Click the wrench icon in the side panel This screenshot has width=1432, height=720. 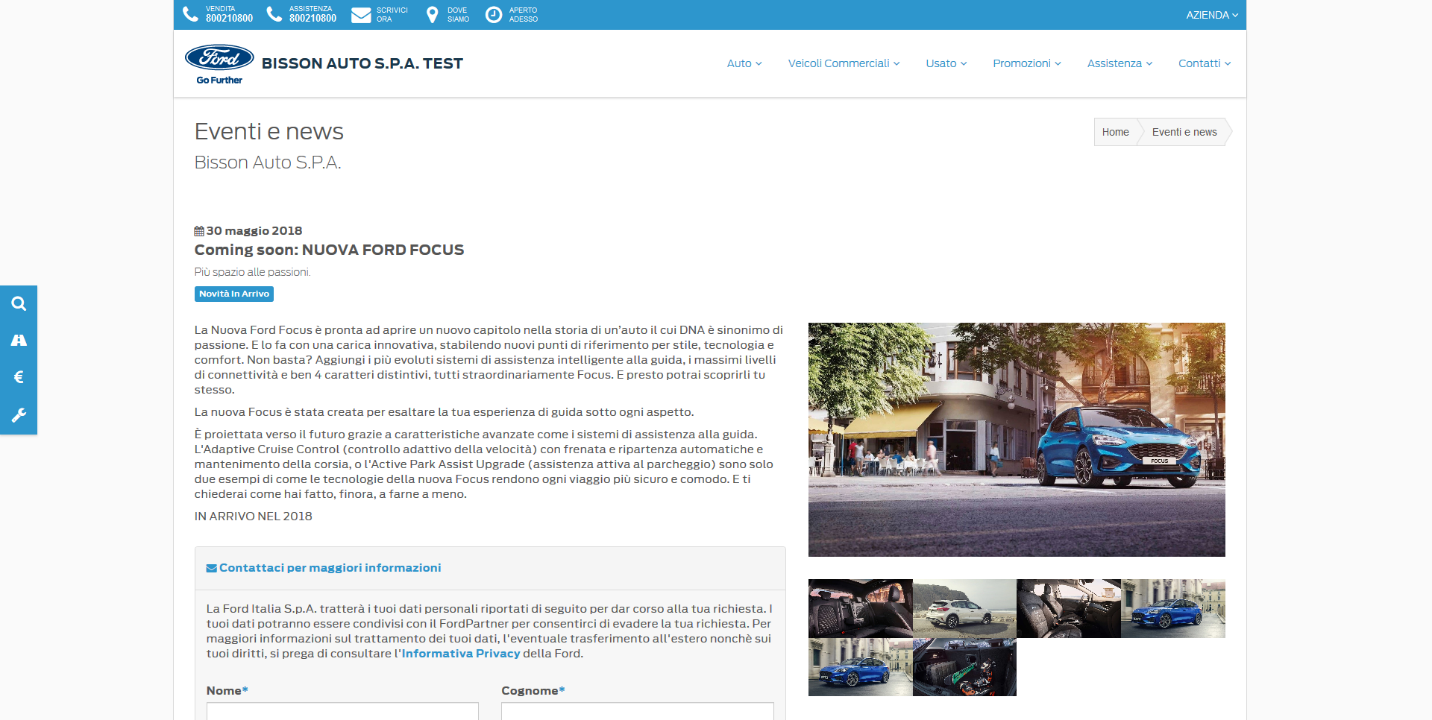coord(18,415)
